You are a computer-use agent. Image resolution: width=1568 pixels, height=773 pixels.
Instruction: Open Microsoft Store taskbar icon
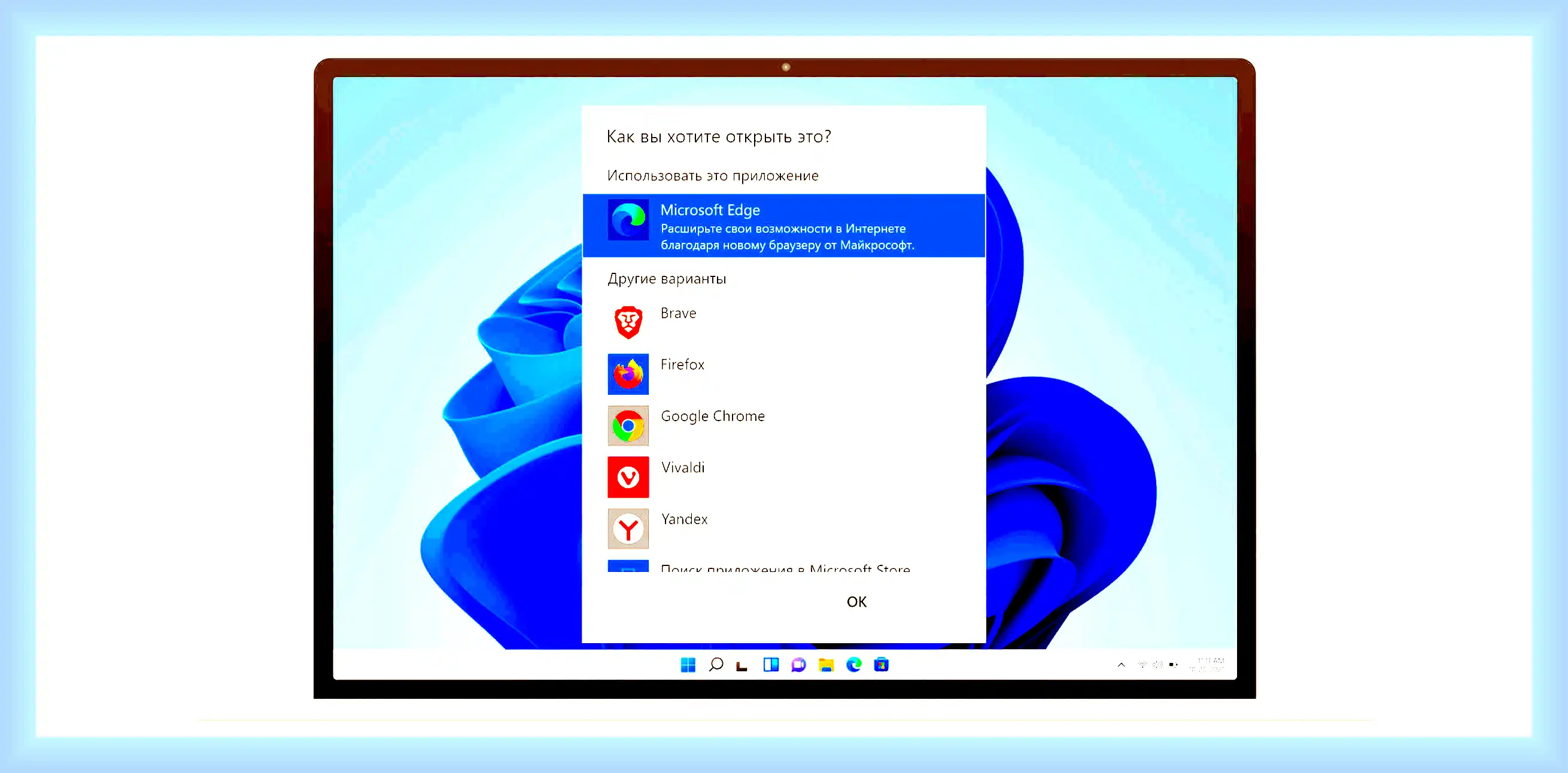(881, 665)
